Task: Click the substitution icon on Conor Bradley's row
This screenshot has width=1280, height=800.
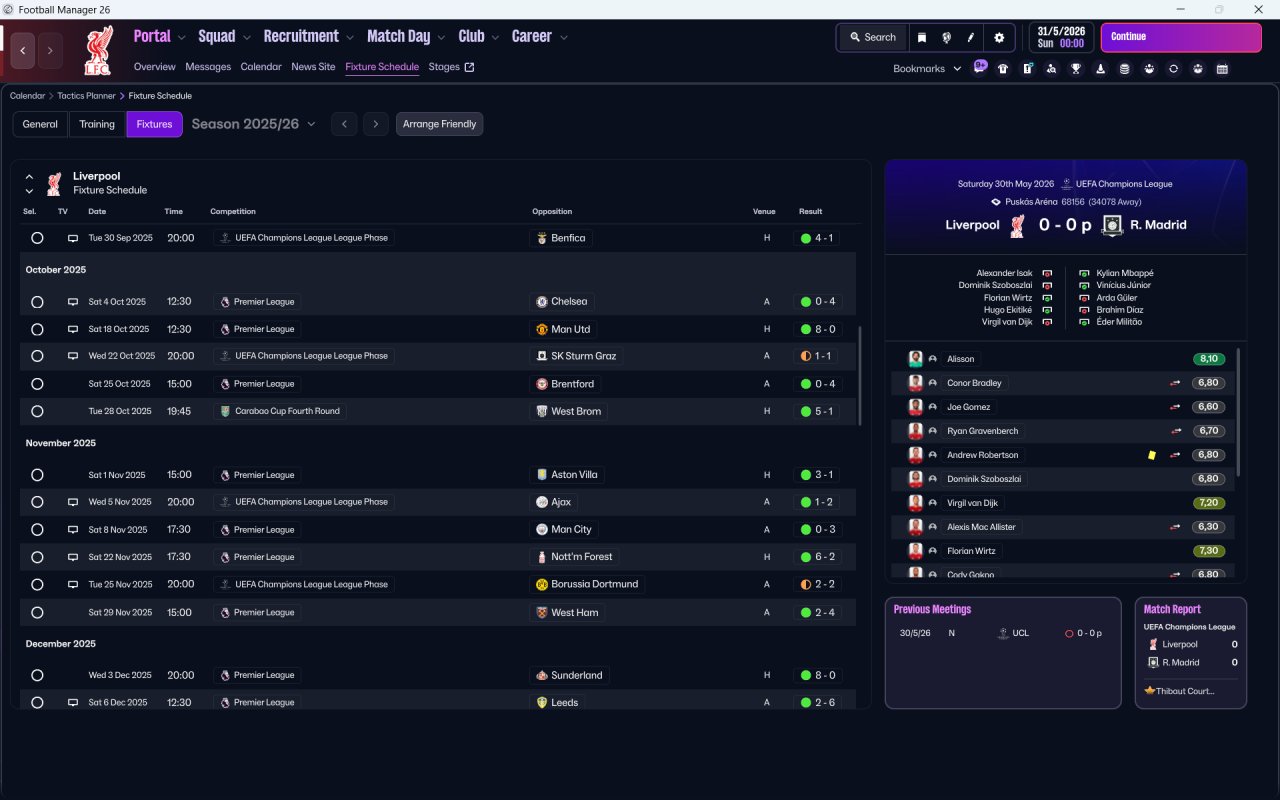Action: click(1175, 383)
